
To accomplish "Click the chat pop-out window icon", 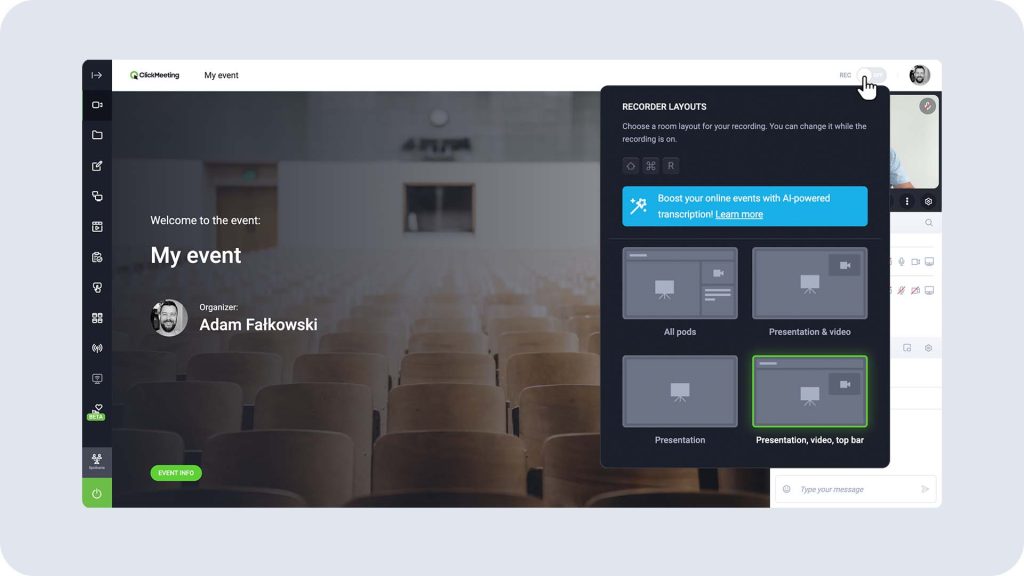I will point(907,348).
